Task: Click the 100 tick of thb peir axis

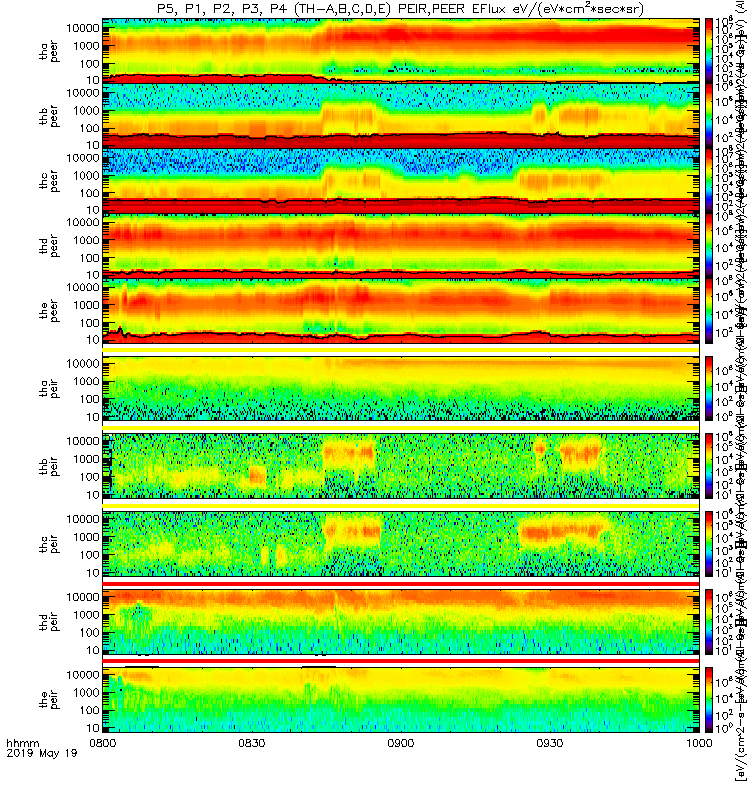Action: coord(89,477)
